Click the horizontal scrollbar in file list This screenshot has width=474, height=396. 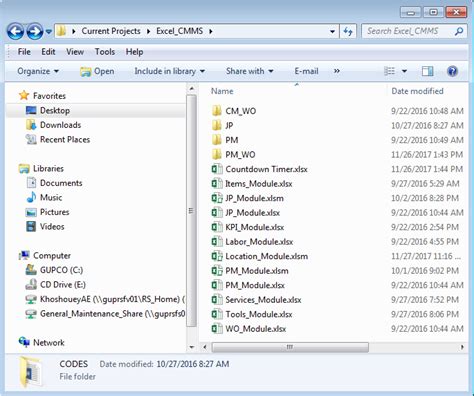(x=290, y=347)
